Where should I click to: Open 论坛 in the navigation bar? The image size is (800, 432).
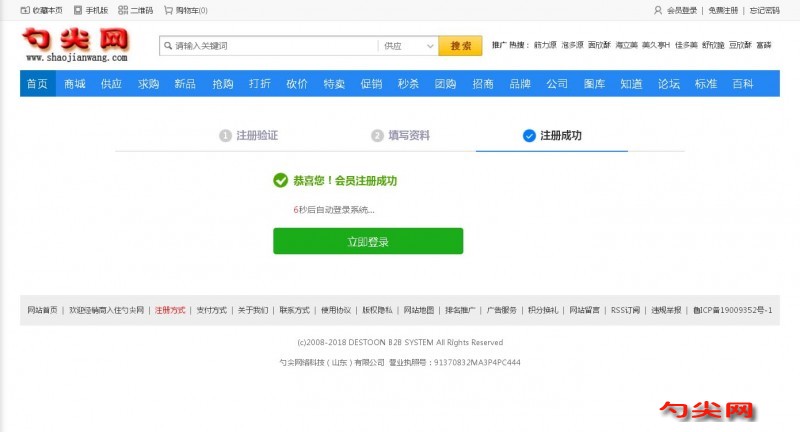[x=669, y=84]
